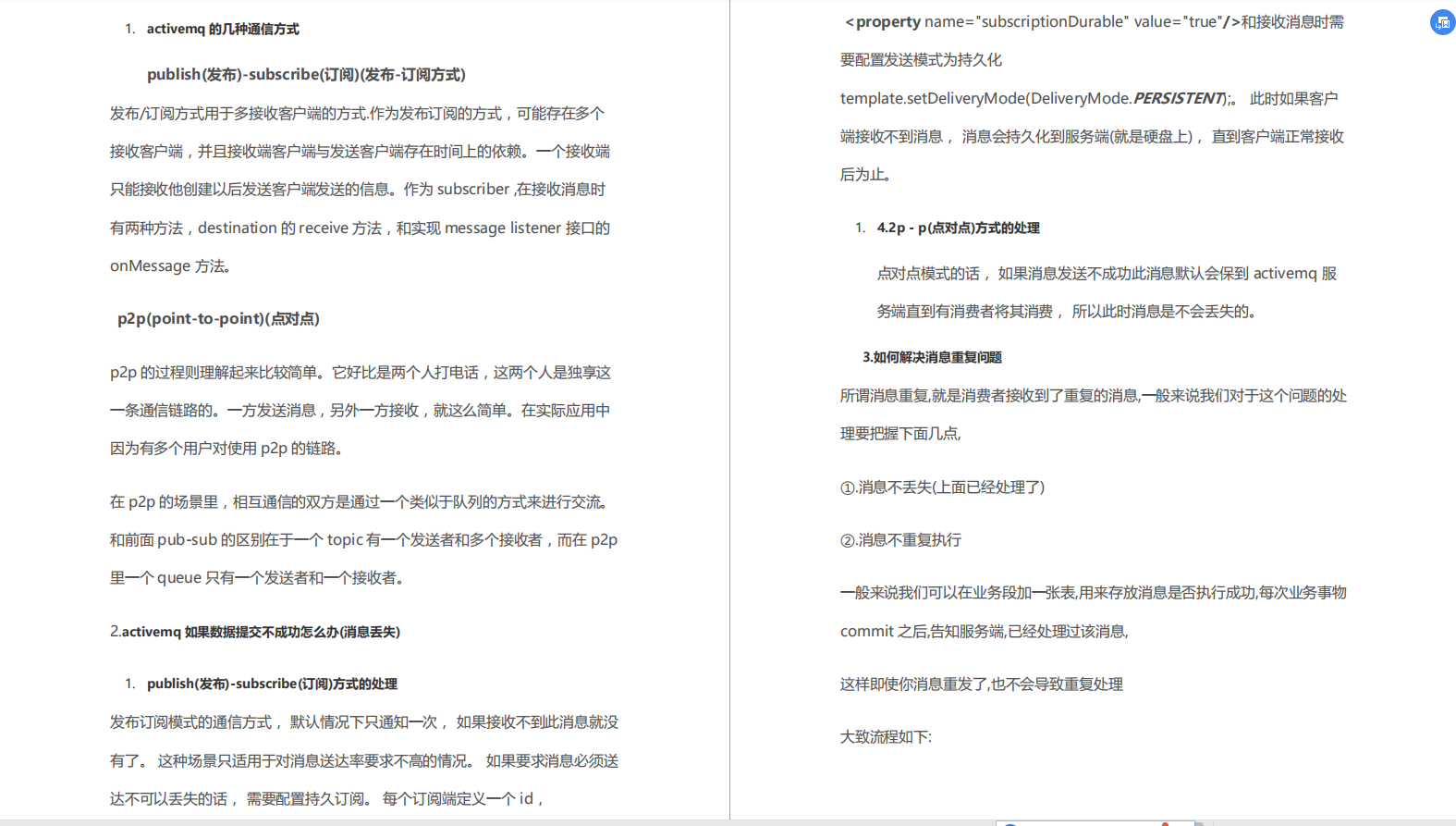Click heading "4.2p - p(点对点)方式的处理"
Viewport: 1456px width, 826px height.
[959, 228]
